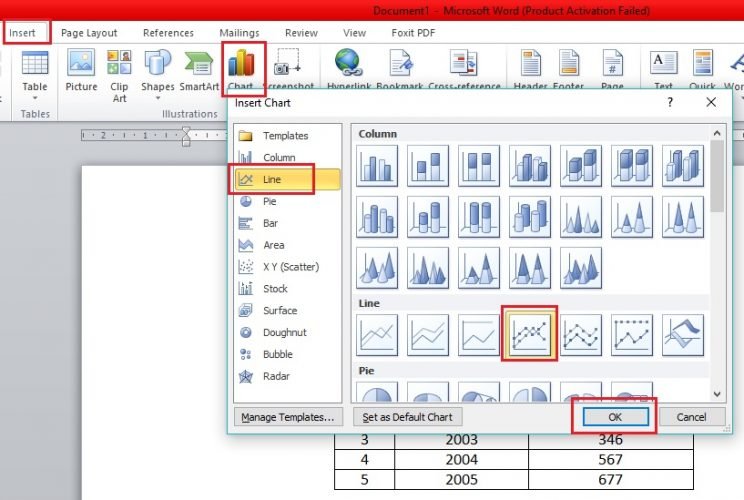Select the Line chart category
The image size is (744, 500).
coord(272,179)
